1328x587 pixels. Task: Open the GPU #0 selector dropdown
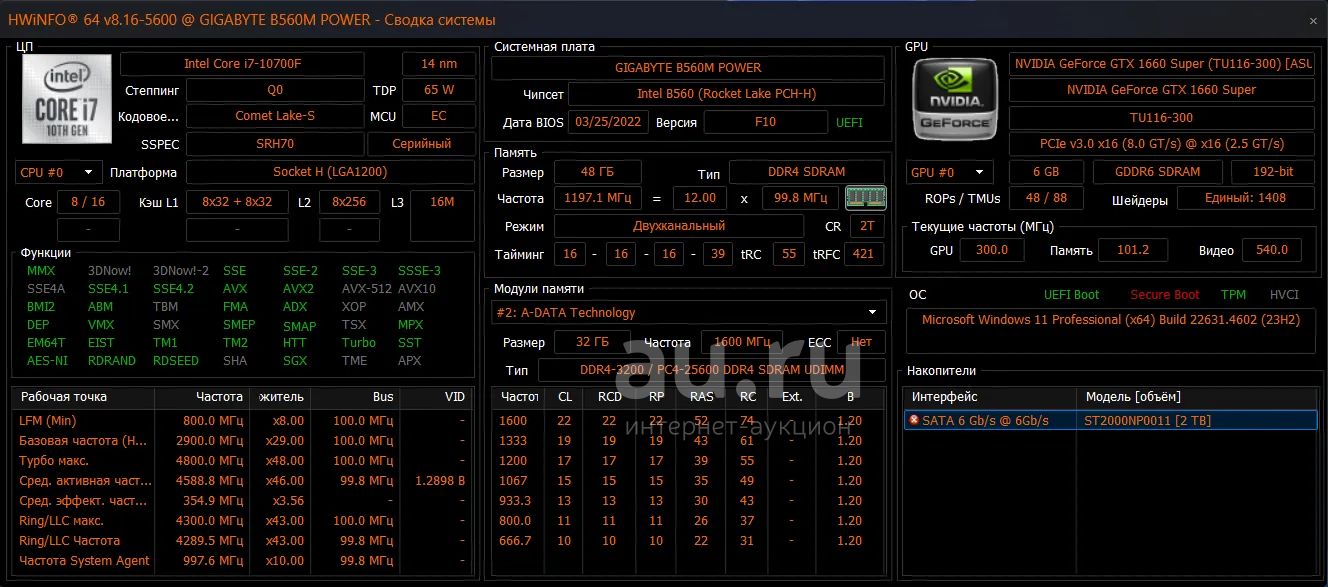coord(950,172)
